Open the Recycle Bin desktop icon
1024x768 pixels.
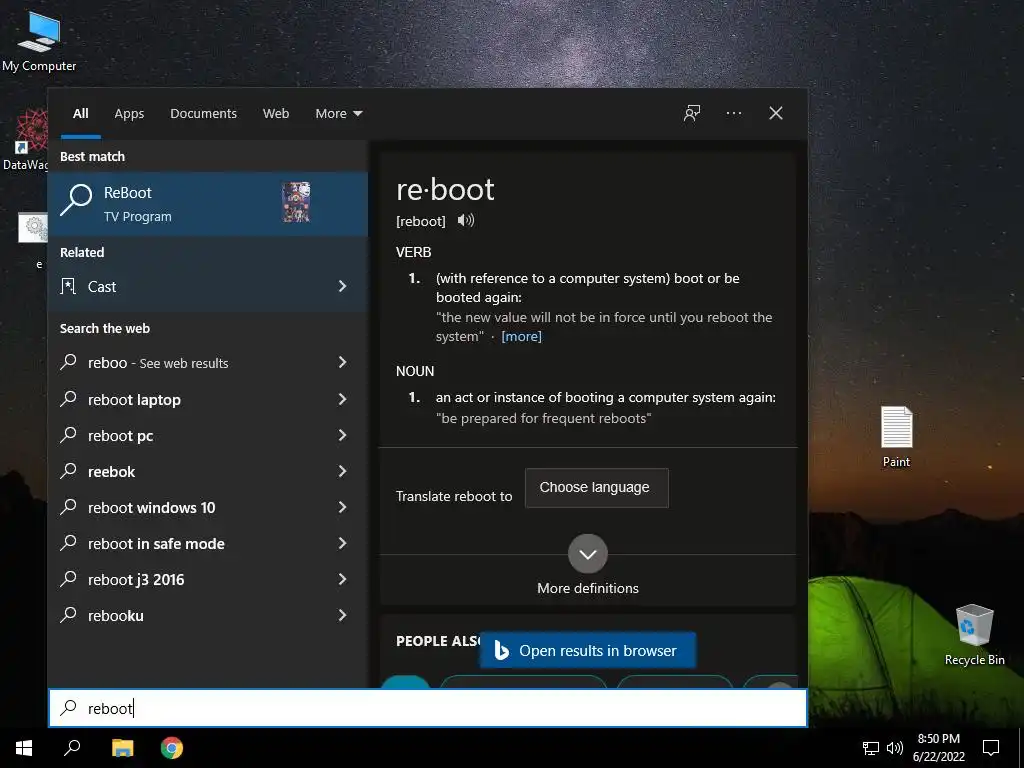pos(974,634)
